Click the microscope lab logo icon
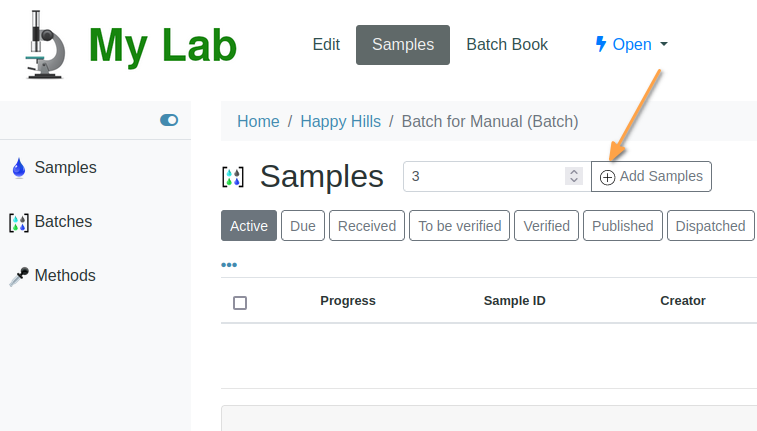The height and width of the screenshot is (431, 757). [44, 44]
